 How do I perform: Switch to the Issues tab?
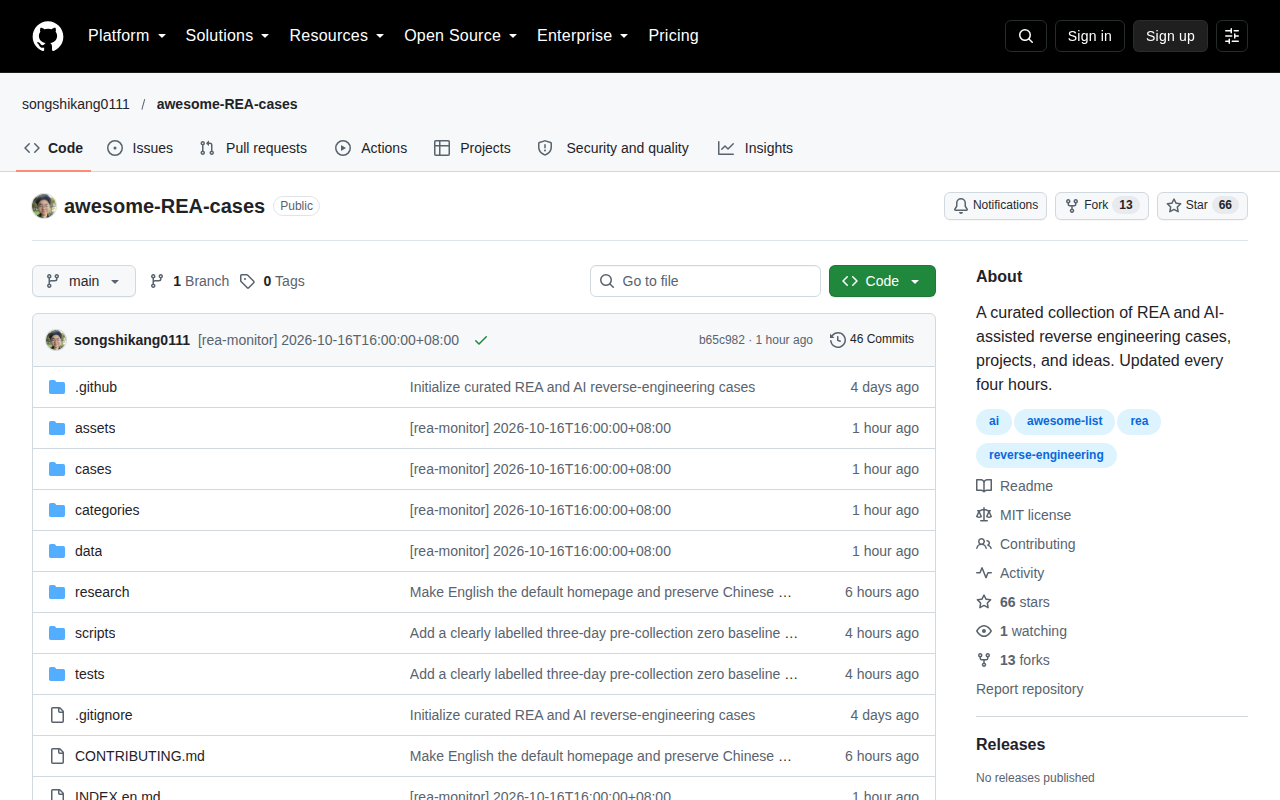pos(140,148)
